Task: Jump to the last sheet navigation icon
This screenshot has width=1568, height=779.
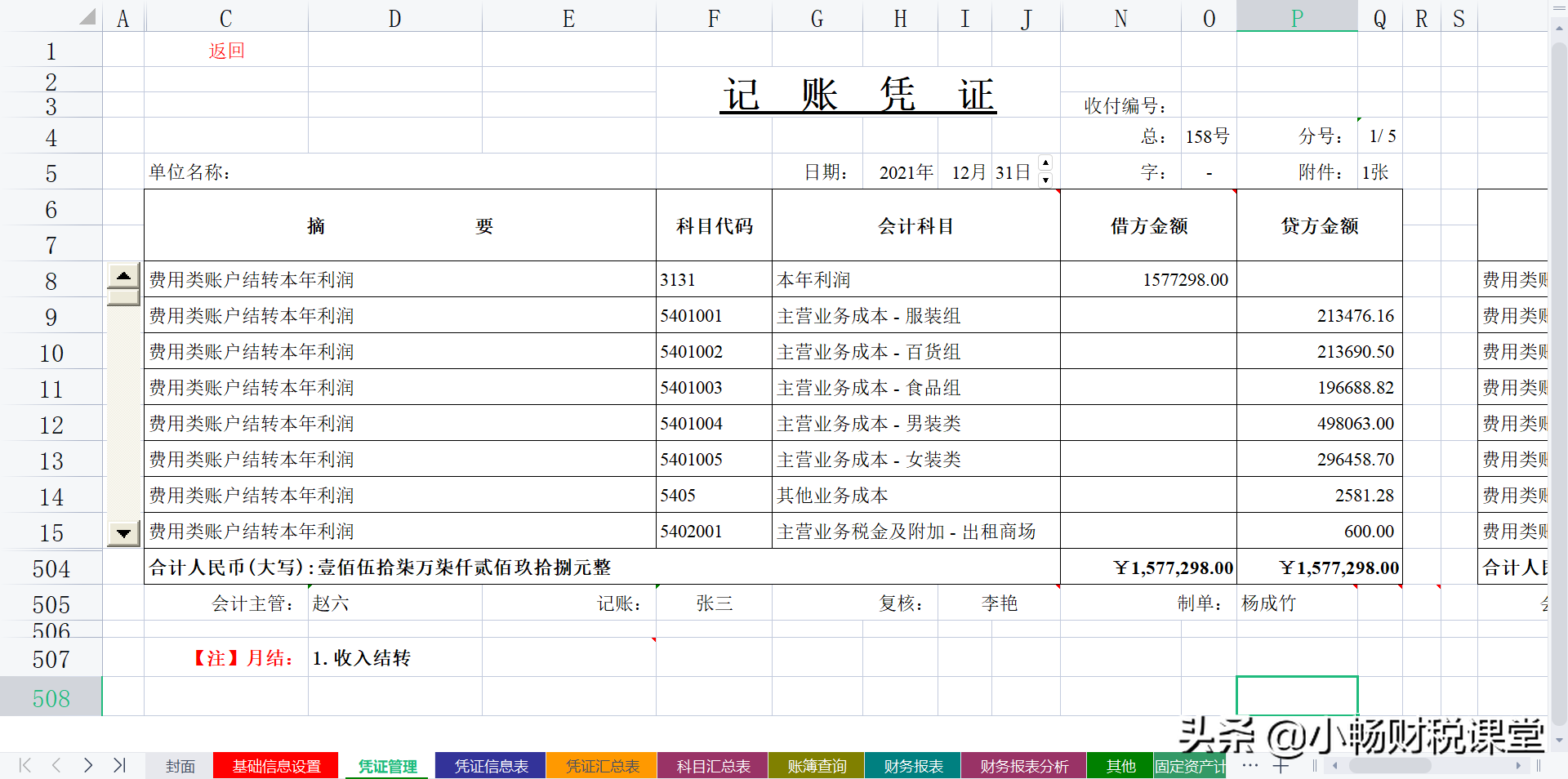Action: (x=120, y=765)
